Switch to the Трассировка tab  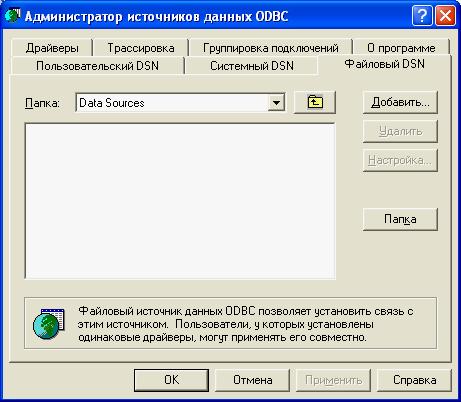141,48
